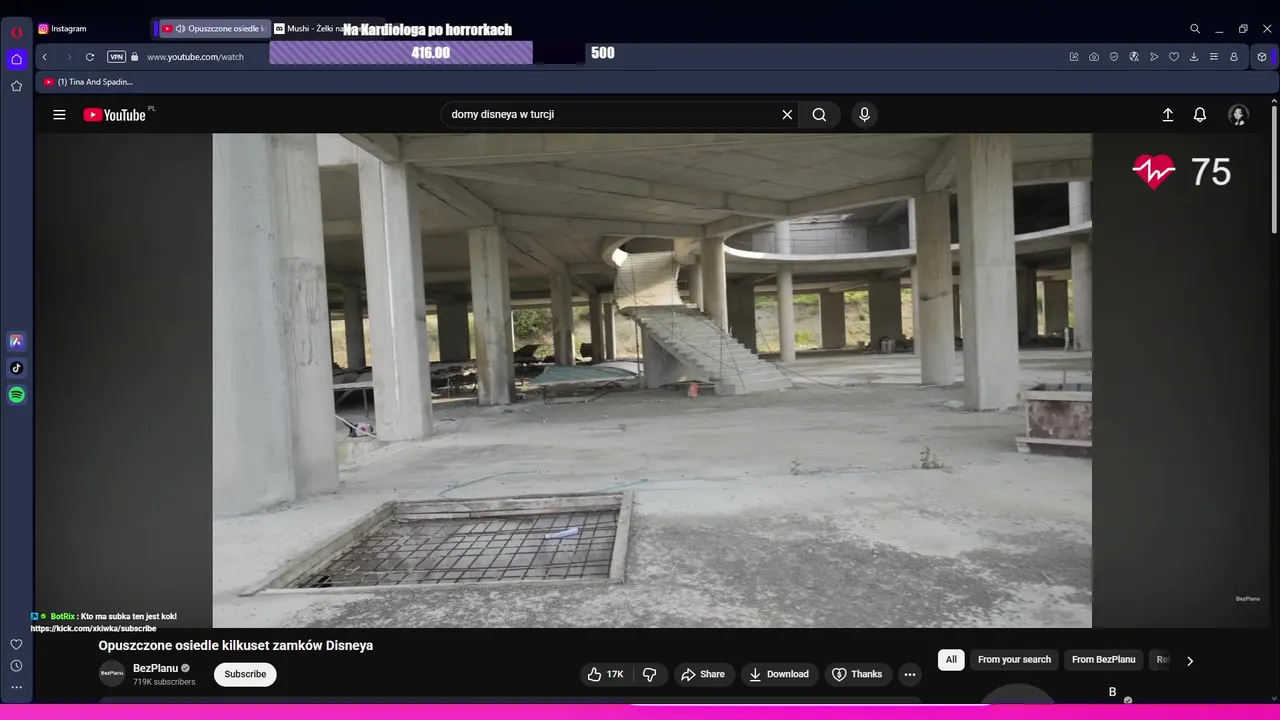The image size is (1280, 720).
Task: Open the BezPlanu channel name link
Action: (x=155, y=668)
